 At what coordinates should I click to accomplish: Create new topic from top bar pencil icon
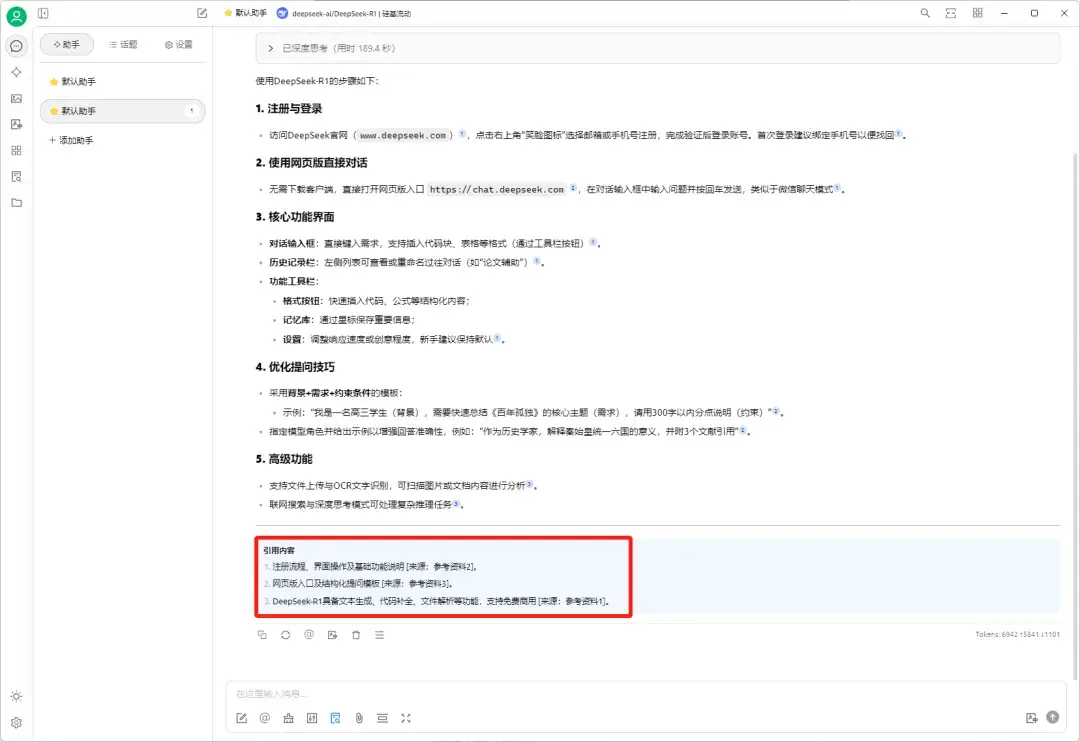202,13
